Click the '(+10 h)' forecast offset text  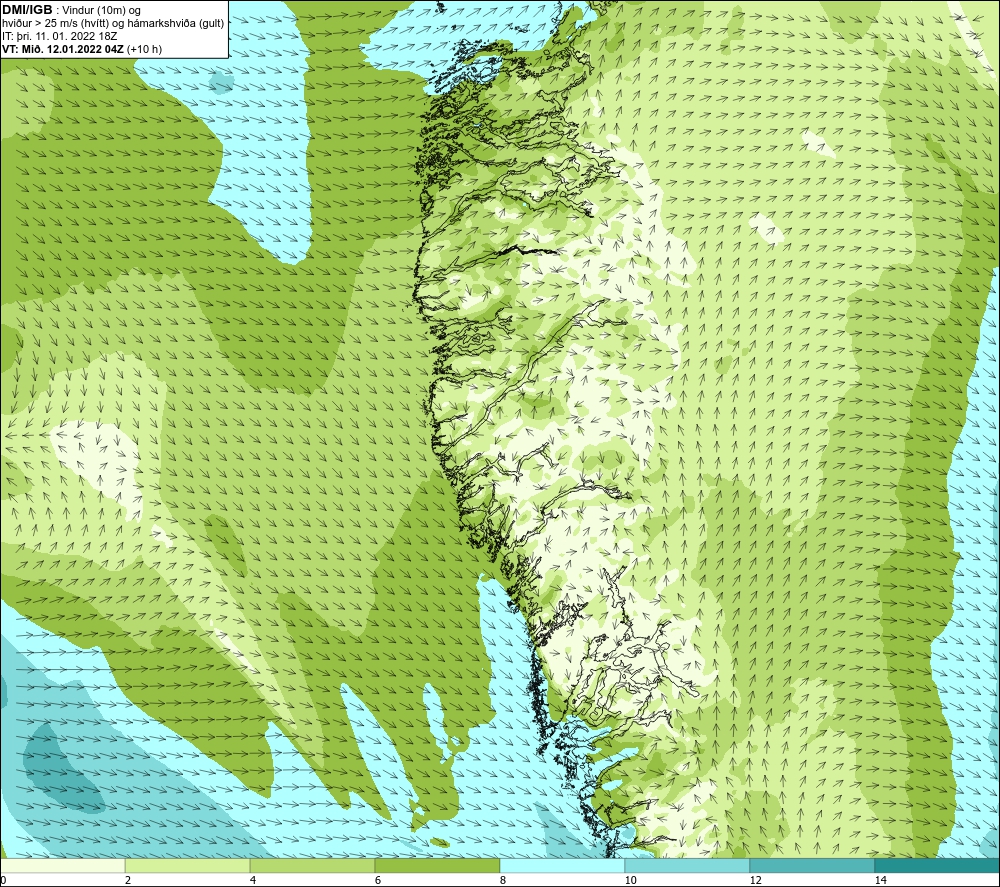pyautogui.click(x=145, y=49)
